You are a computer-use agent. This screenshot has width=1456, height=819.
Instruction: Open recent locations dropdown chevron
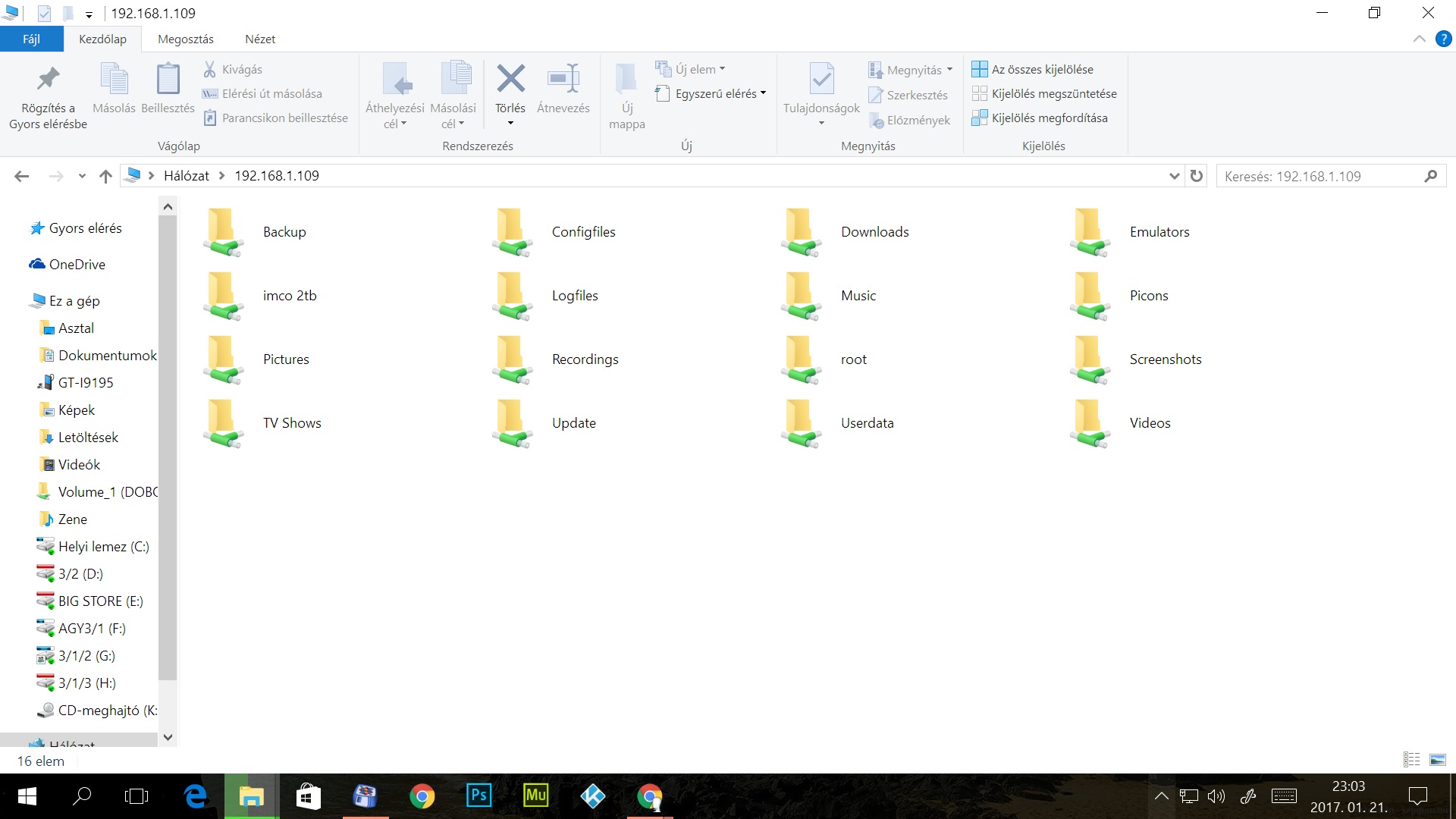click(x=82, y=176)
